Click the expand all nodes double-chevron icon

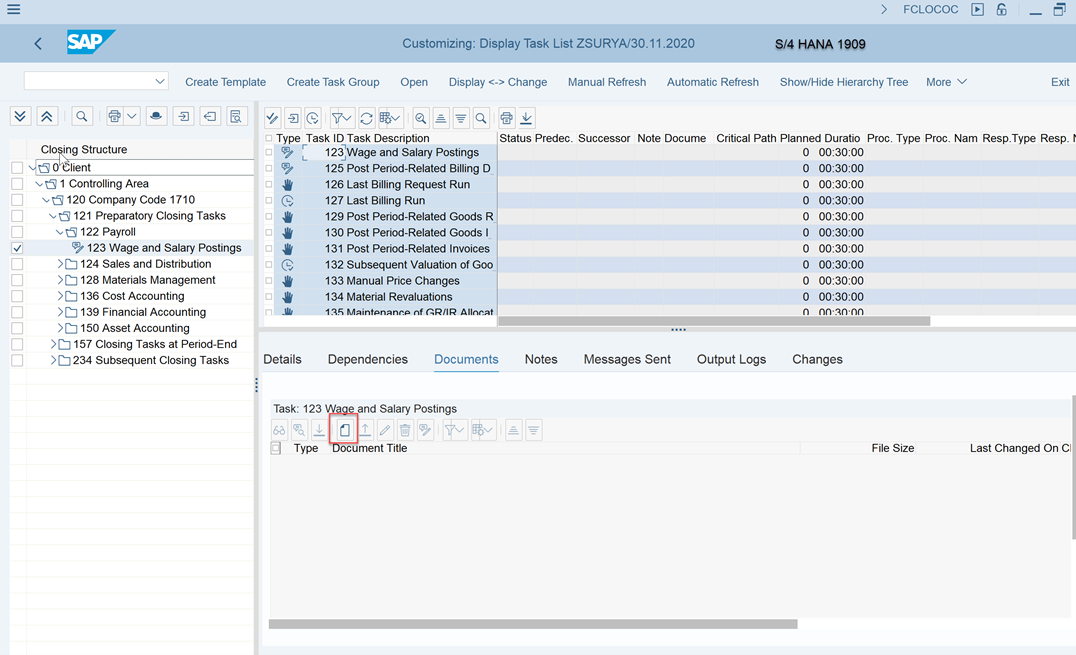[x=20, y=117]
